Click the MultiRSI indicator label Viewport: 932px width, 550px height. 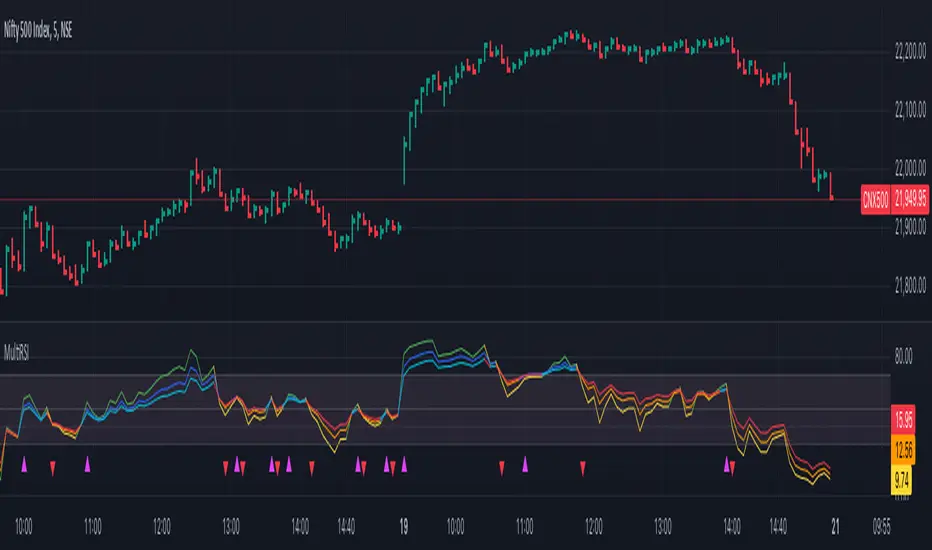16,353
